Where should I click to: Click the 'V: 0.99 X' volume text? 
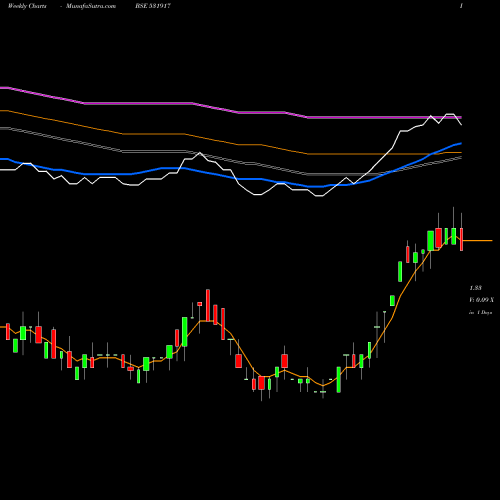(x=481, y=300)
